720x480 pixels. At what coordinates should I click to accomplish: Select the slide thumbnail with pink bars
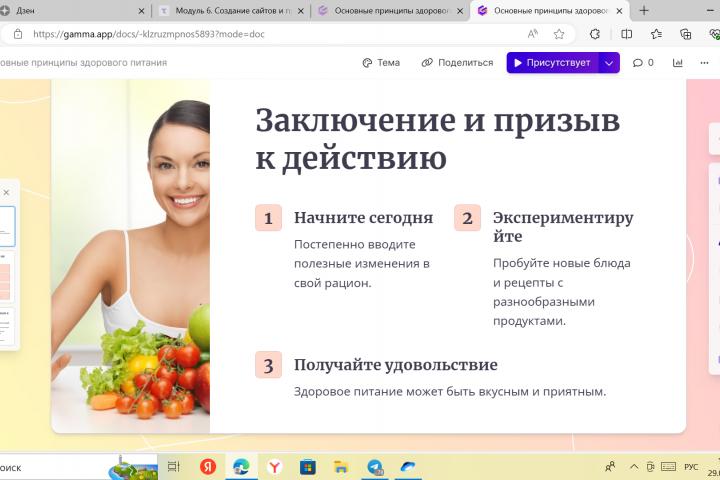(7, 277)
